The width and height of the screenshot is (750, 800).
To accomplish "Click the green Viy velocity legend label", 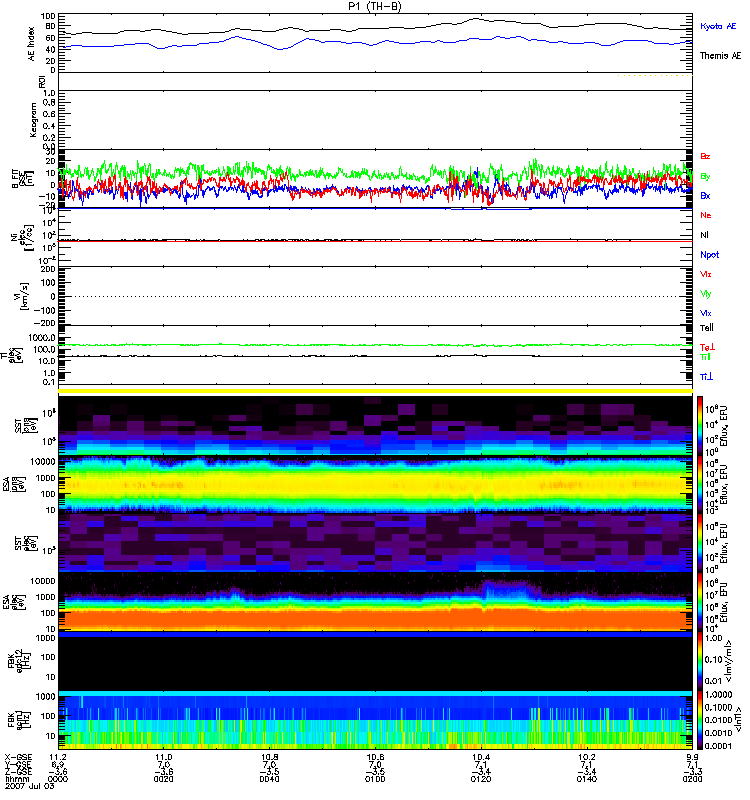I will coord(705,294).
